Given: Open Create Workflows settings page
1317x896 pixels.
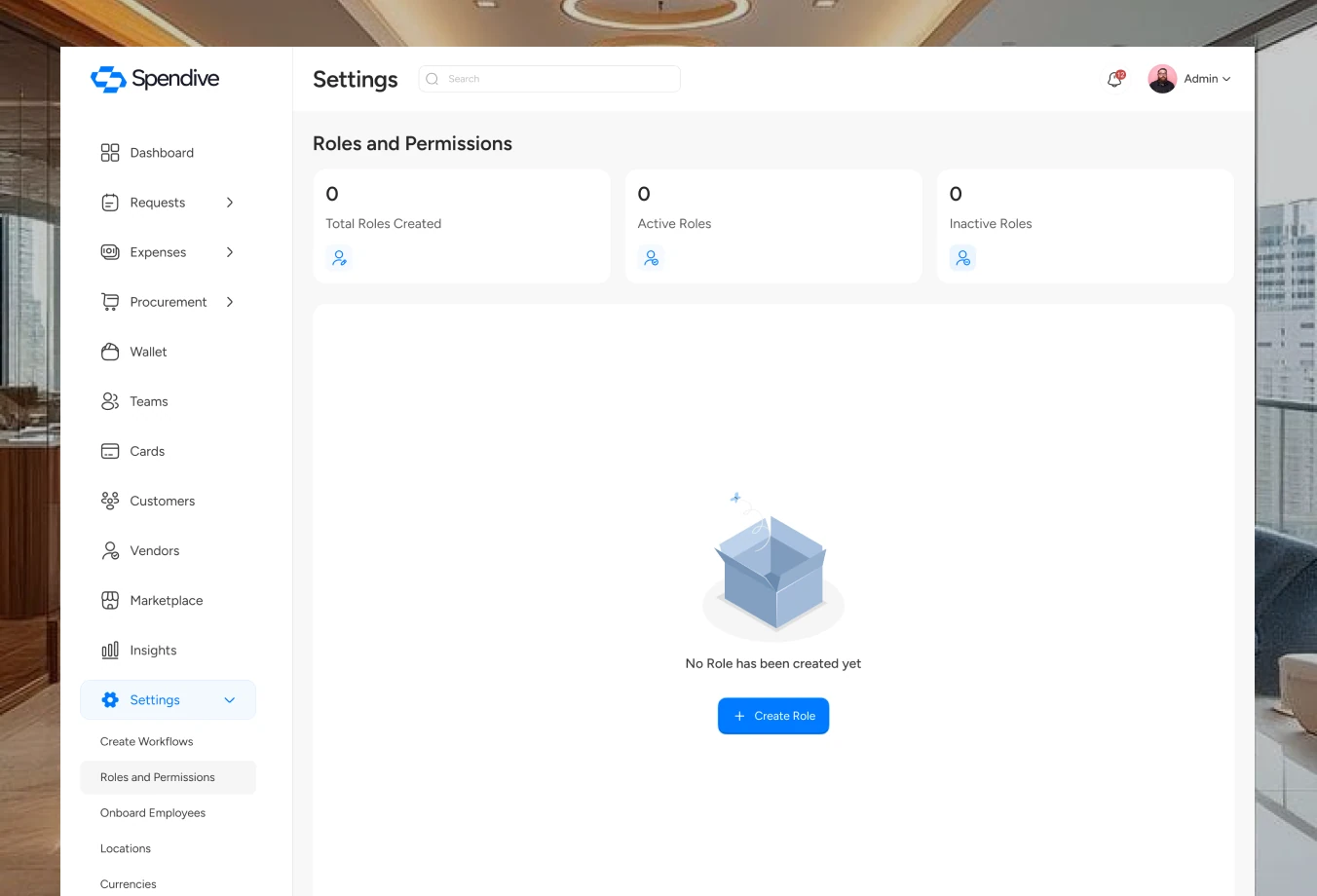Looking at the screenshot, I should click(x=147, y=741).
